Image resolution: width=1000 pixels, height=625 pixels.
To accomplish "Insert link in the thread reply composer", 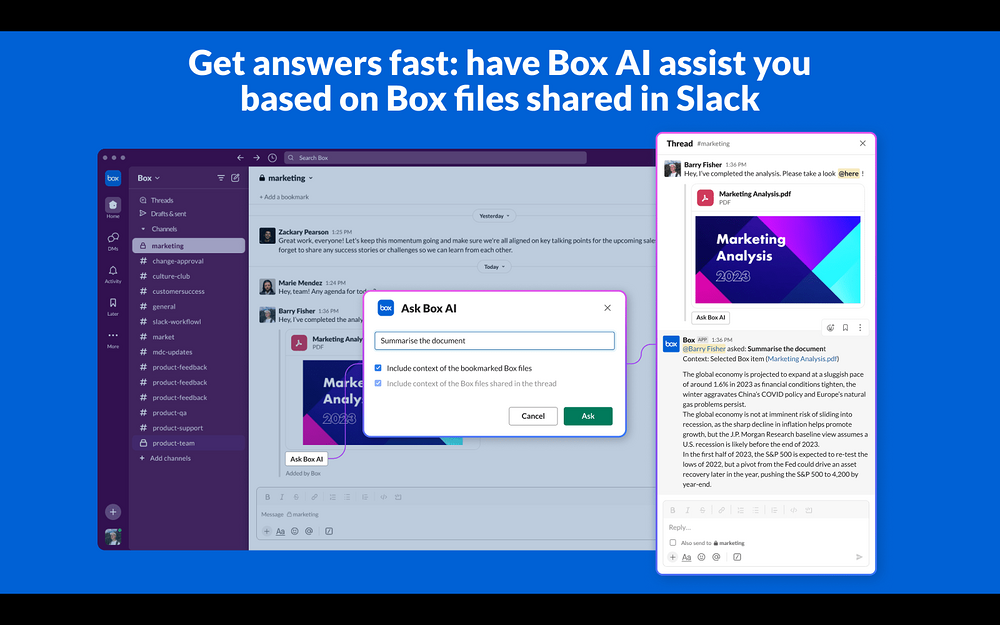I will (721, 510).
